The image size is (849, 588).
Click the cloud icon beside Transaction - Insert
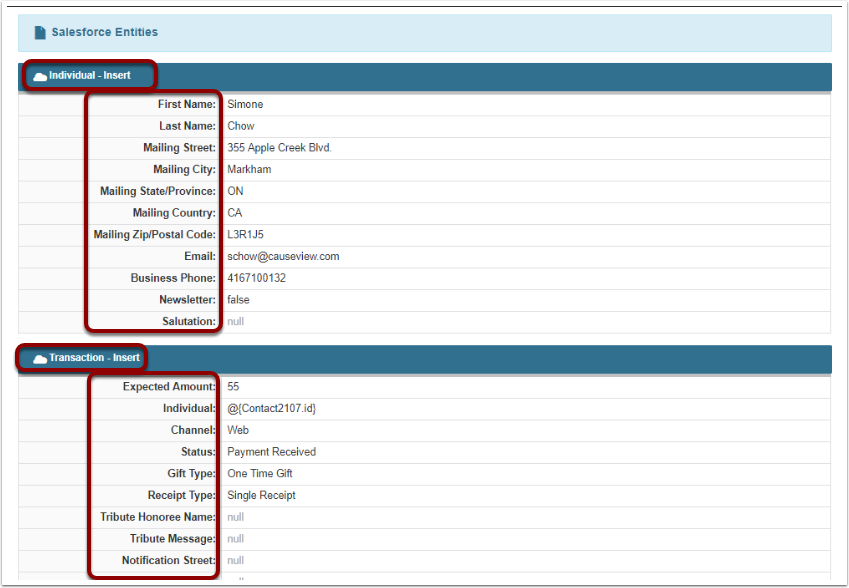(x=40, y=358)
